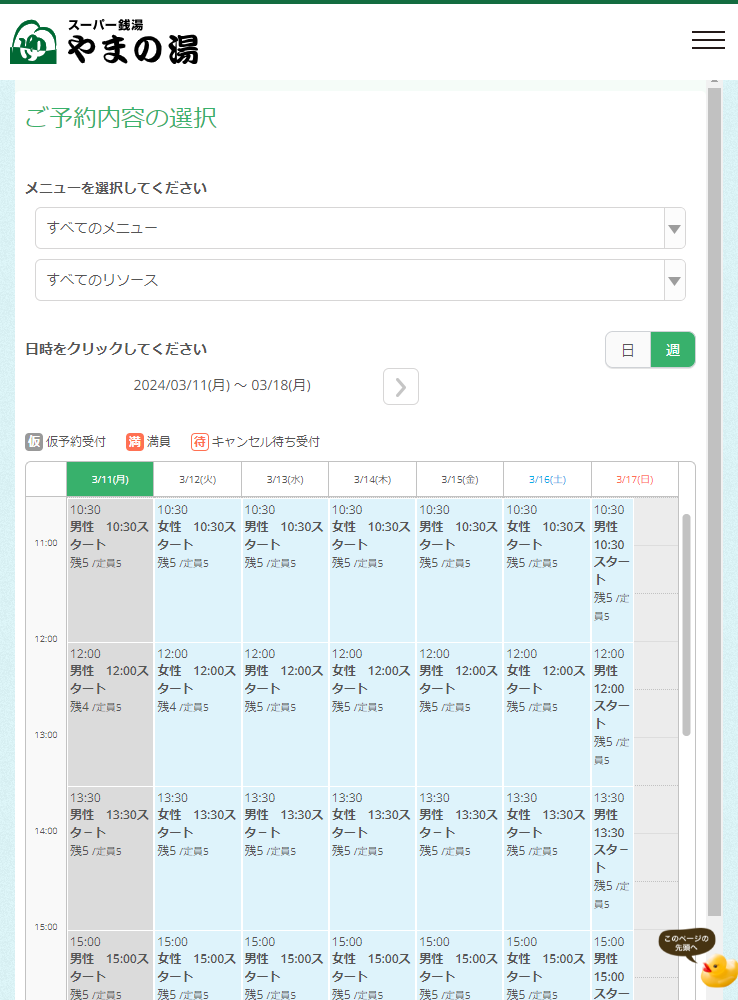Click the 待 cancel-wait legend icon
Viewport: 738px width, 1000px height.
(200, 442)
